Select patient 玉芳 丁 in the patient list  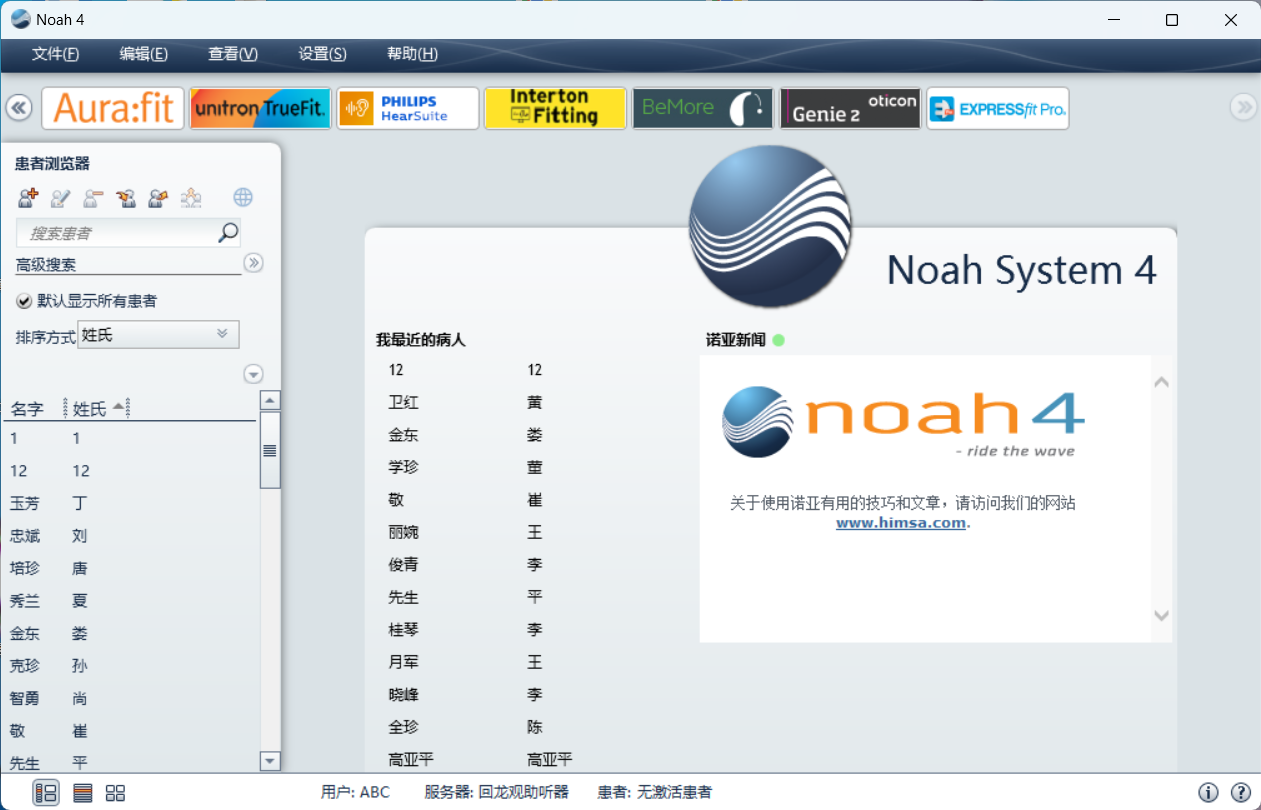[130, 503]
